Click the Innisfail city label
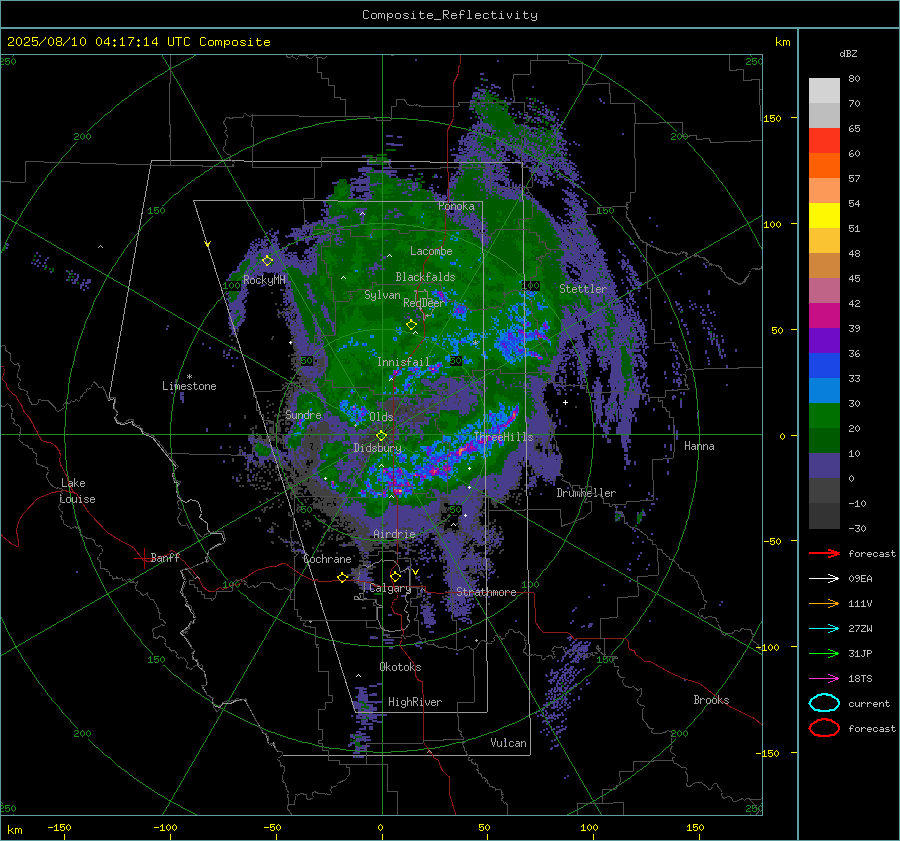The width and height of the screenshot is (900, 841). tap(403, 362)
